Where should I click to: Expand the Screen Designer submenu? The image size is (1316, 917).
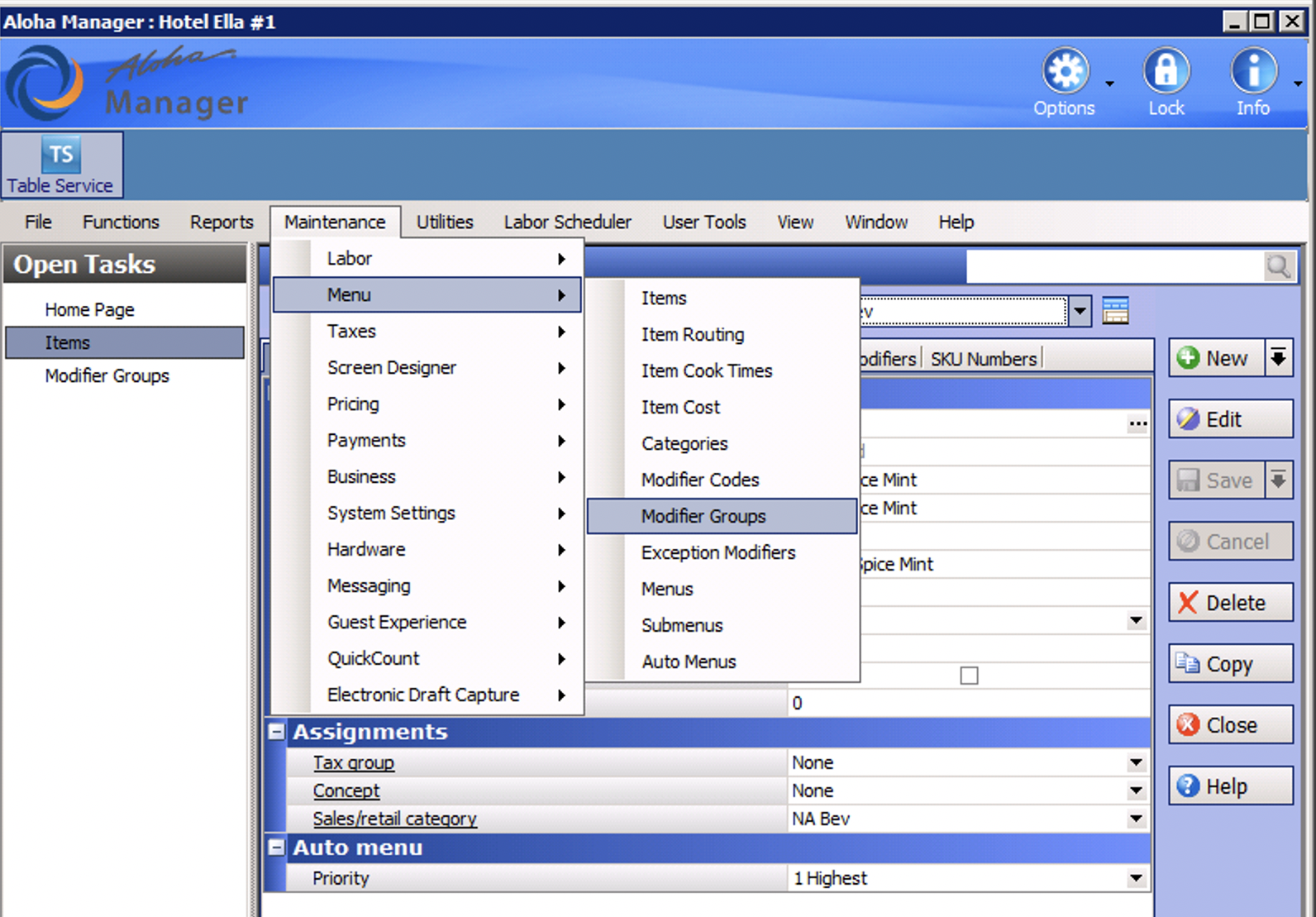(427, 368)
